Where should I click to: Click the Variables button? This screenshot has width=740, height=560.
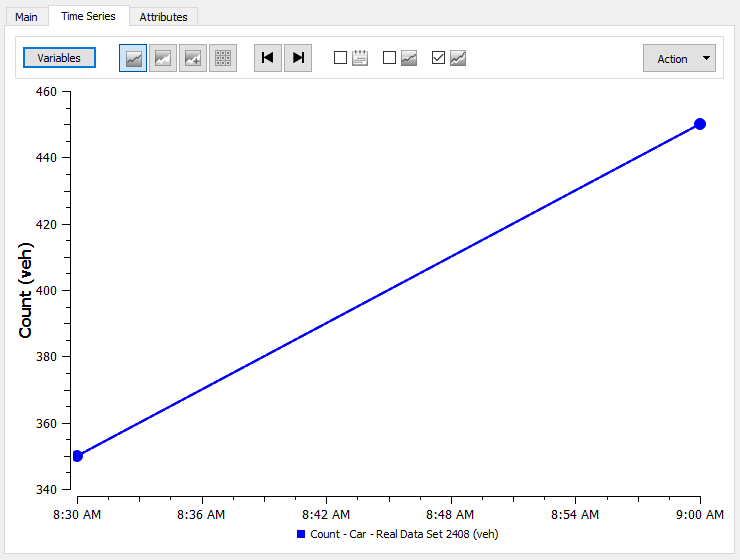59,58
